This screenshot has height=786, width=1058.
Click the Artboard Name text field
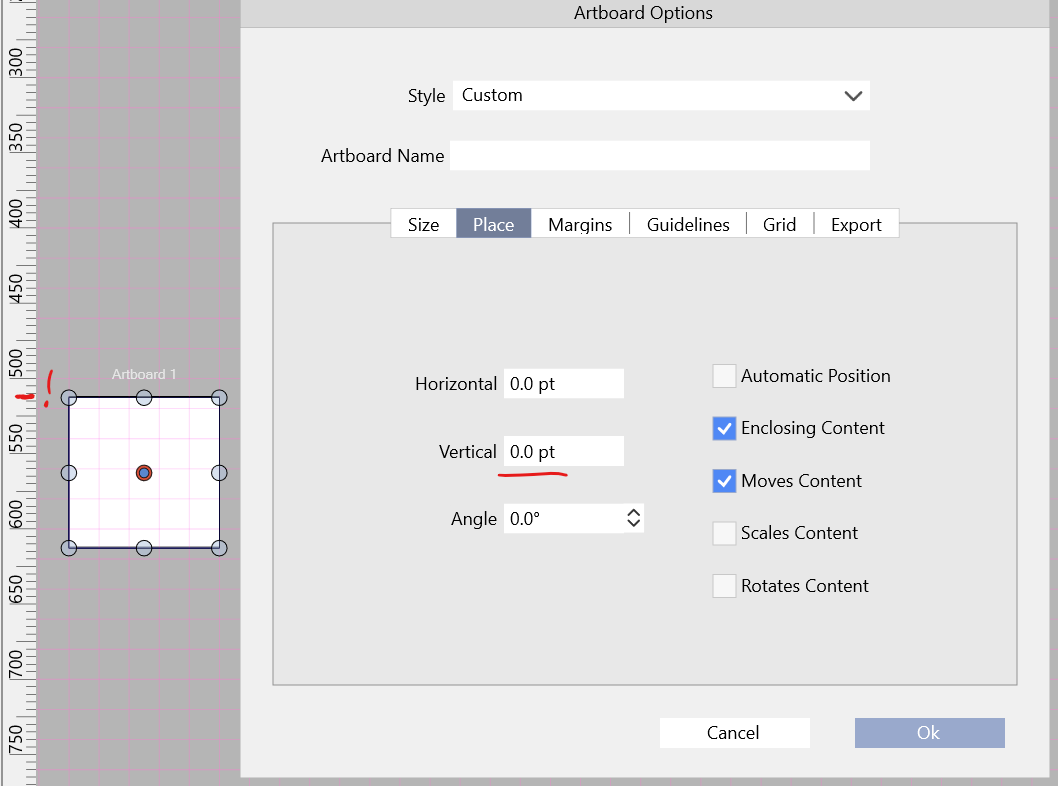pos(660,156)
